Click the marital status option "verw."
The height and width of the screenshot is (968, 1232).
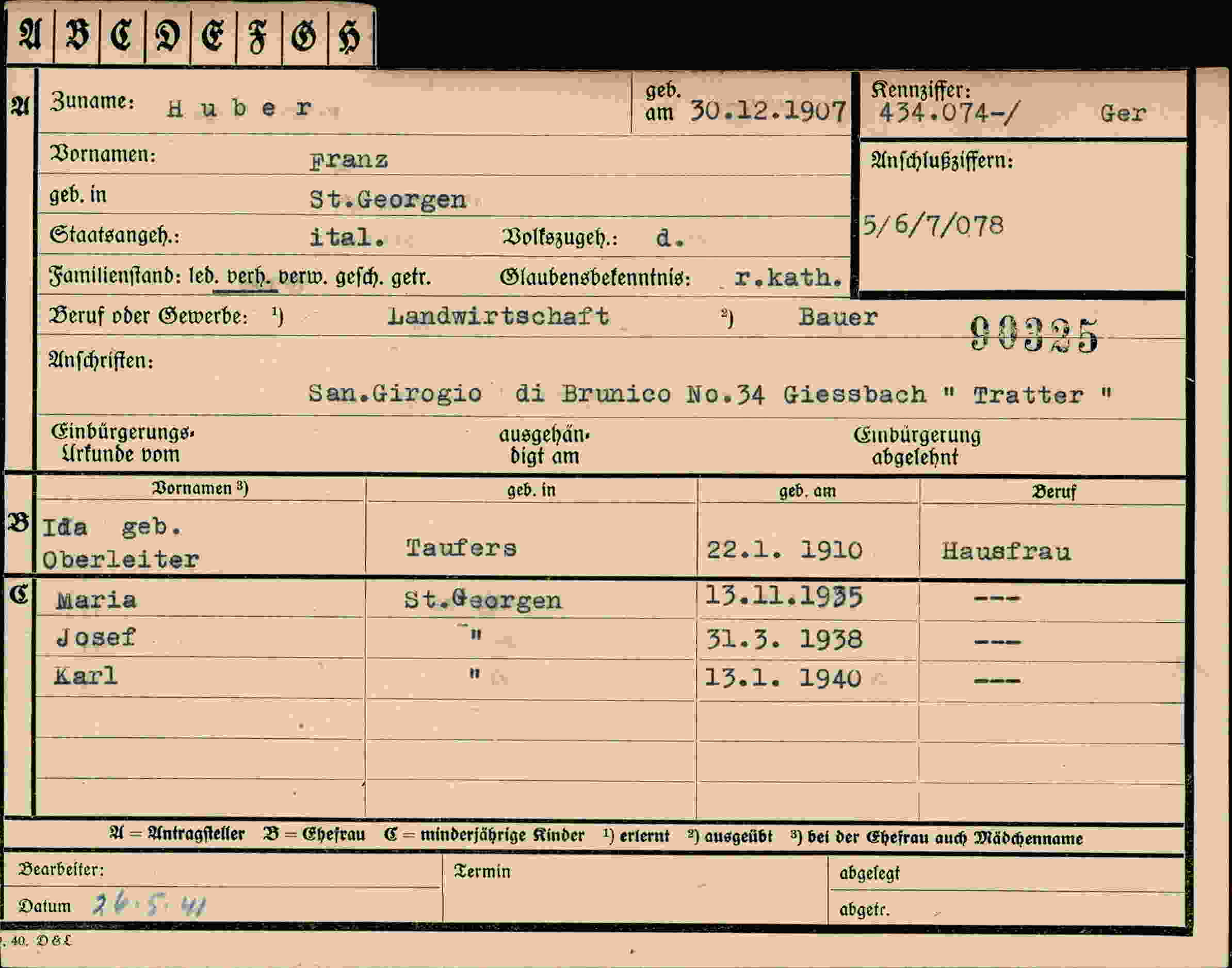click(303, 277)
